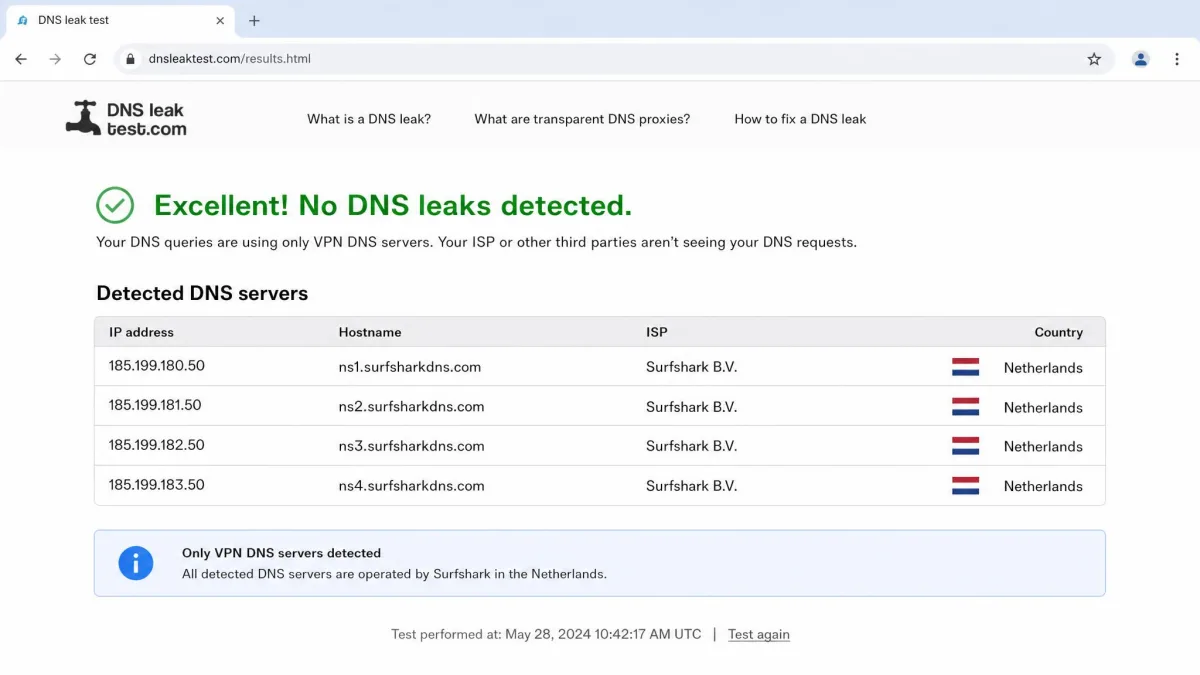Click Netherlands flag in ns3 row
The width and height of the screenshot is (1200, 675).
point(965,446)
